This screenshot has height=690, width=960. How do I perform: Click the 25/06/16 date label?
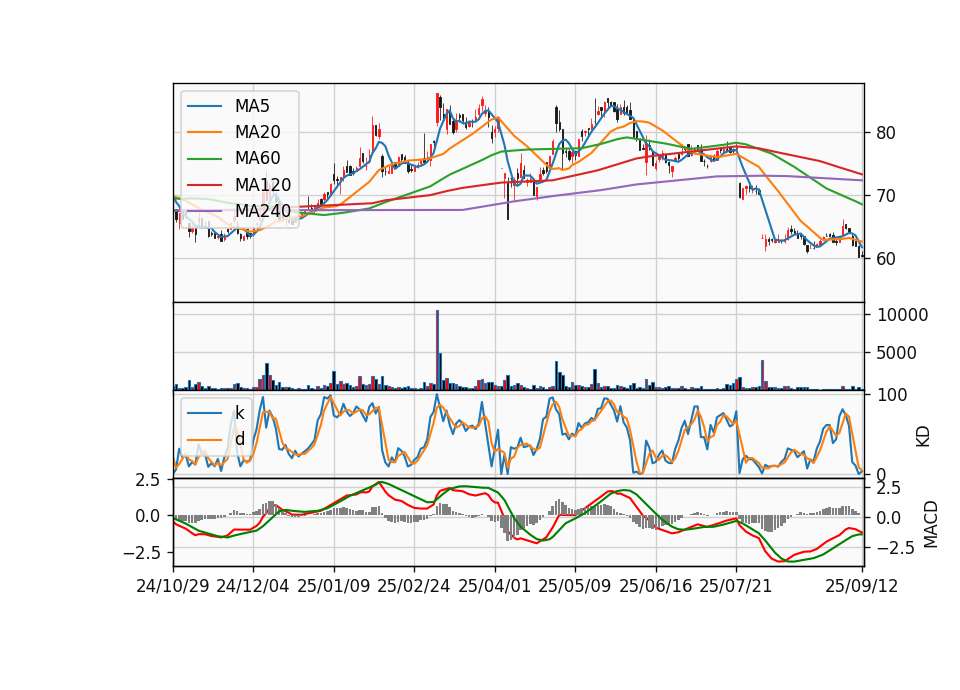point(656,586)
